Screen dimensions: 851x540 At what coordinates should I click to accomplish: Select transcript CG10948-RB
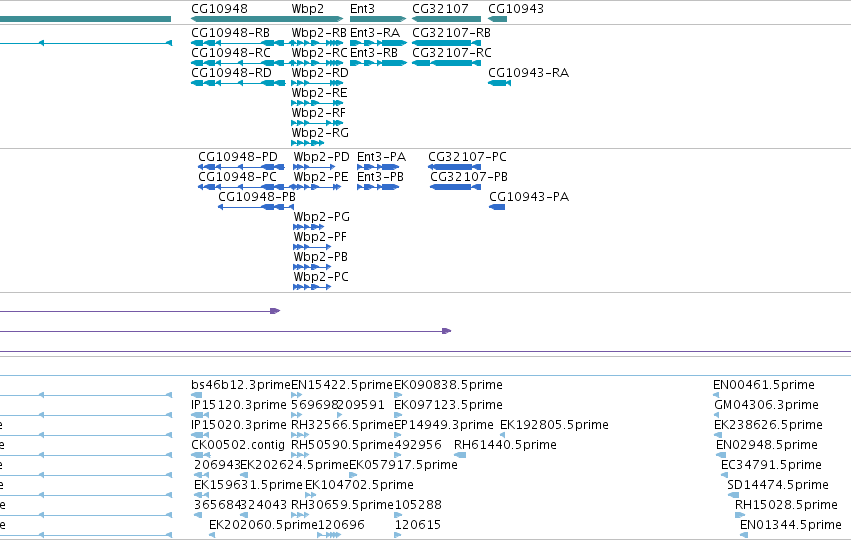(230, 33)
